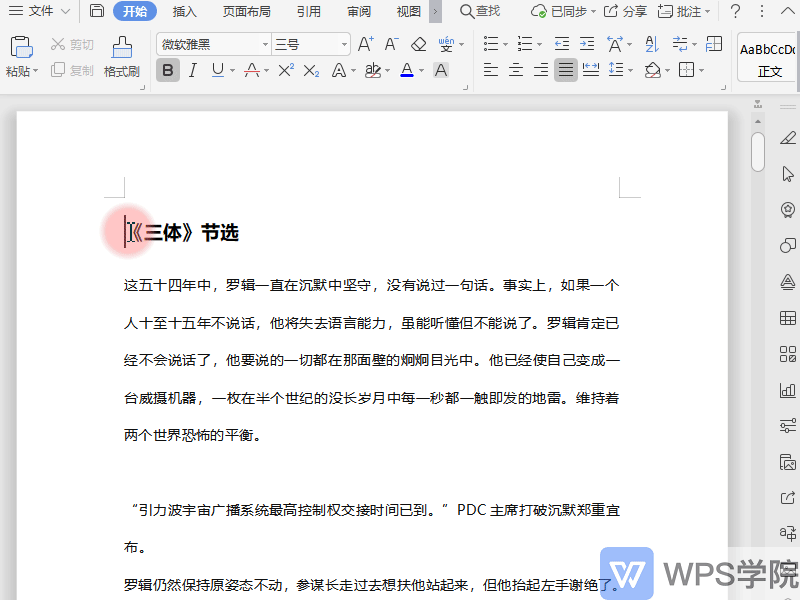This screenshot has width=800, height=600.
Task: Sort text with A-Z sort icon
Action: pyautogui.click(x=652, y=44)
